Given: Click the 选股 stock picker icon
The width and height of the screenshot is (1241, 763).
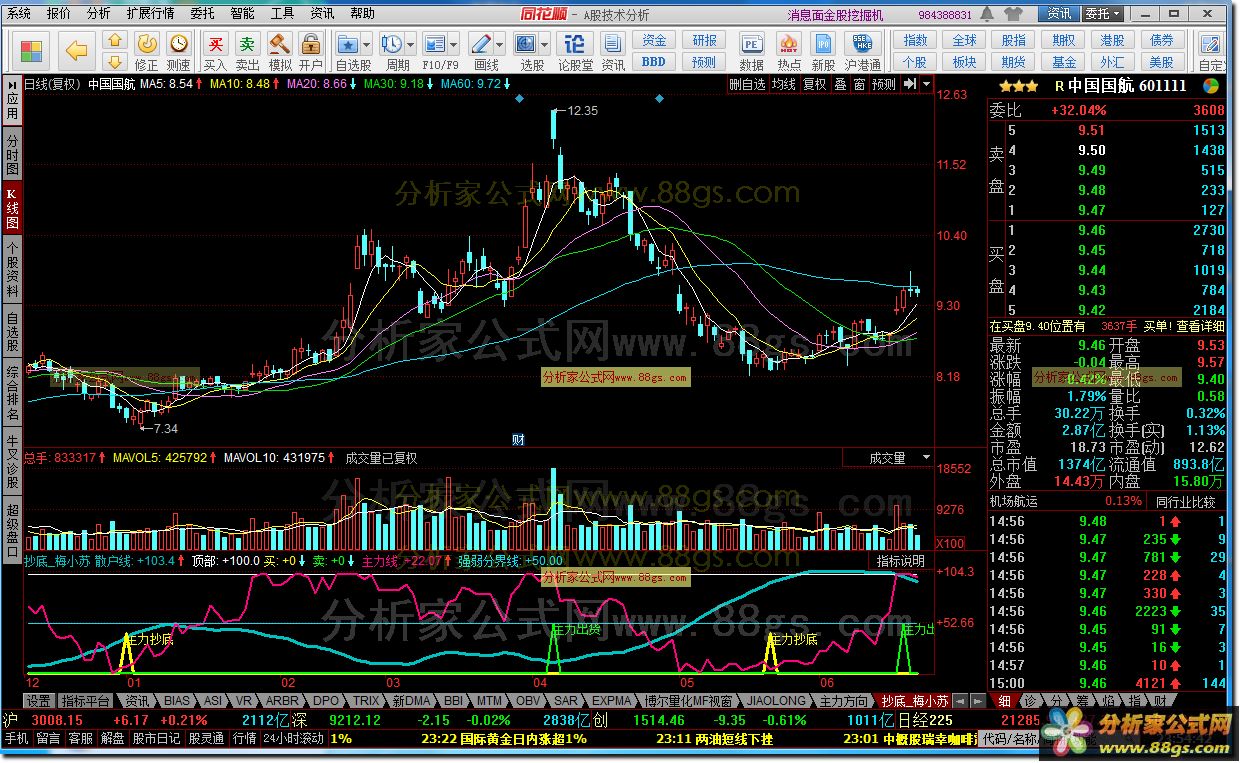Looking at the screenshot, I should (x=526, y=44).
